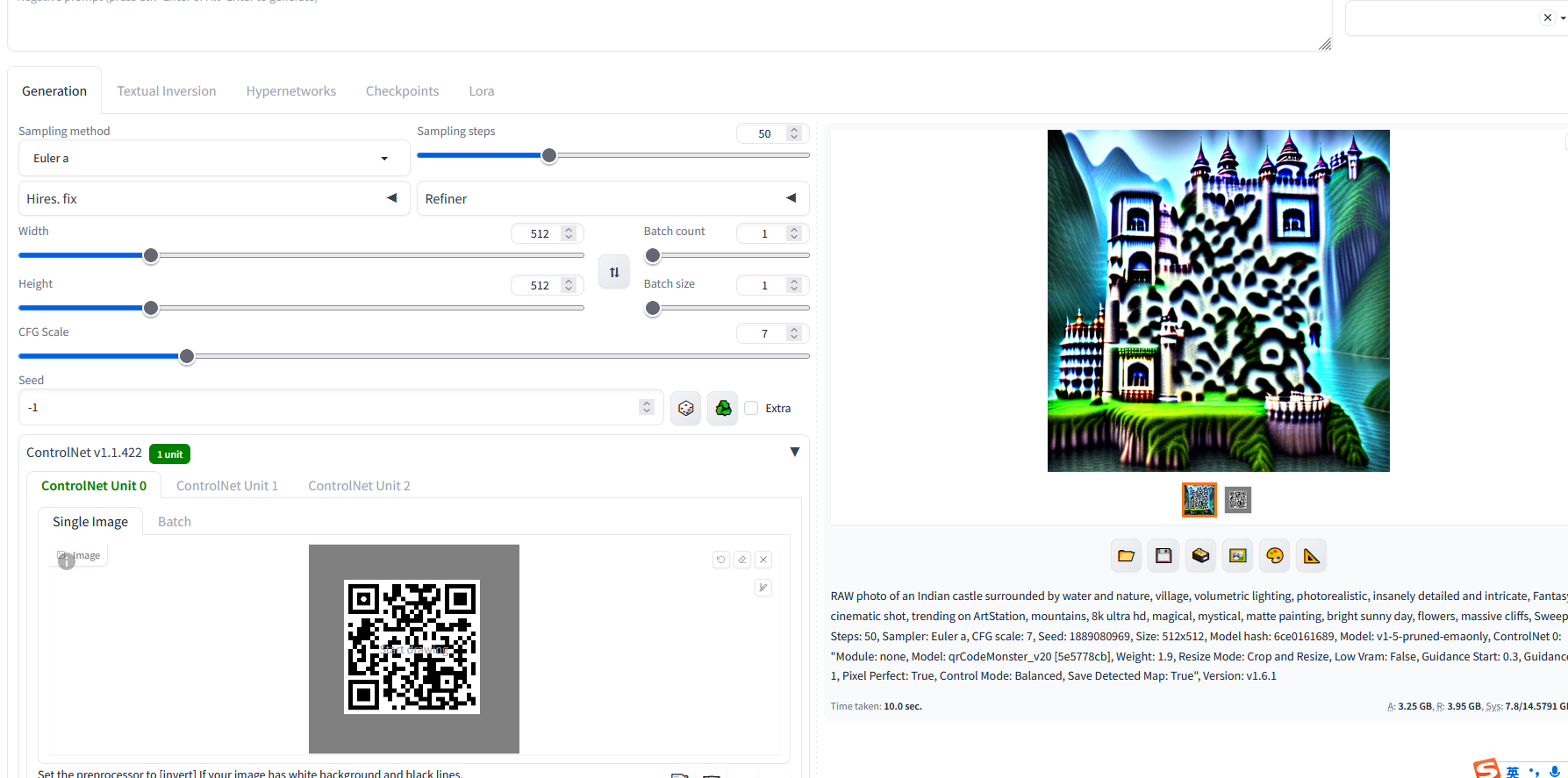Click the Batch count slider handle
The width and height of the screenshot is (1568, 778).
[653, 255]
